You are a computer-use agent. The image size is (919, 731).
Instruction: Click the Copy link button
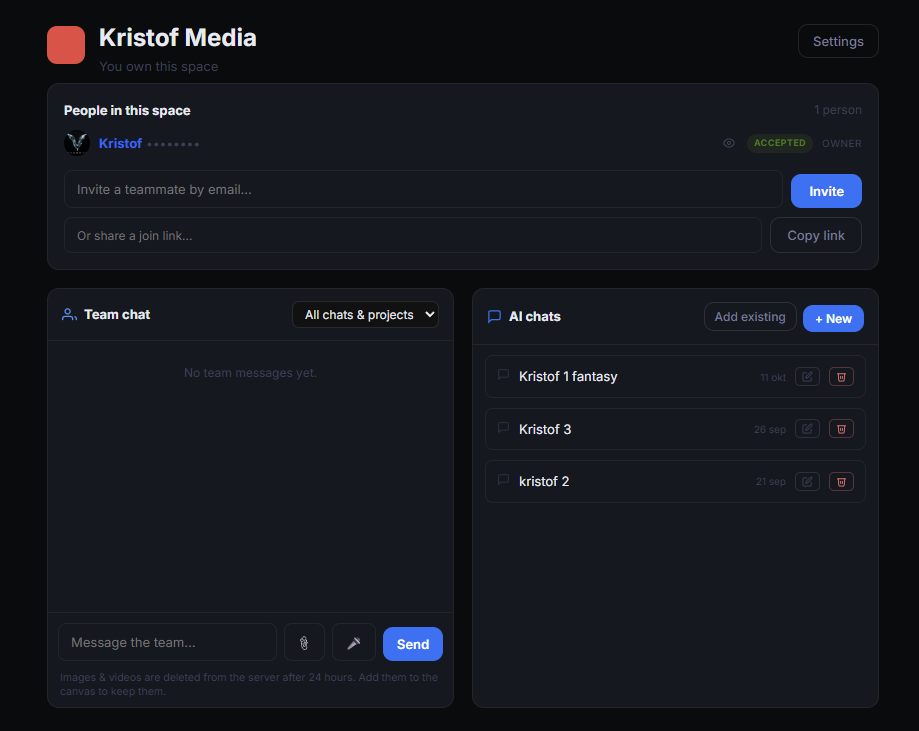point(815,236)
